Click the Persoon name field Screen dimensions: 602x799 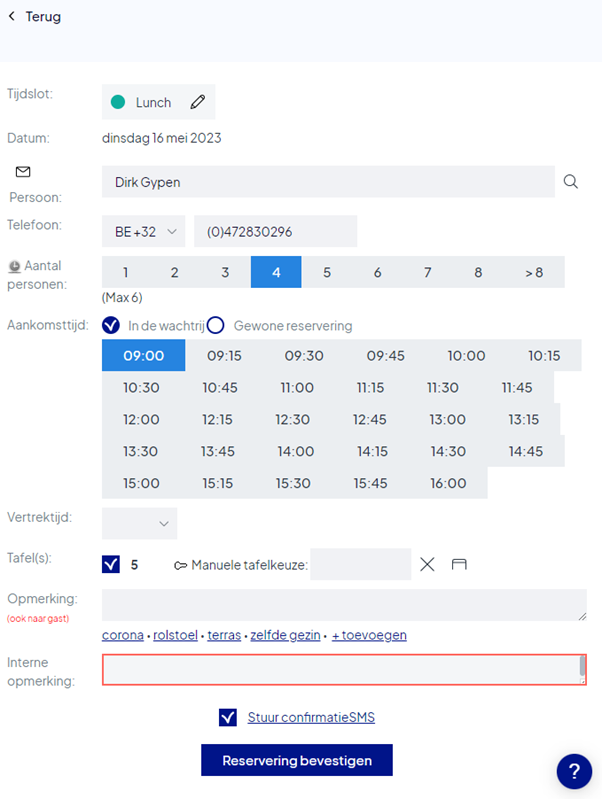point(328,181)
